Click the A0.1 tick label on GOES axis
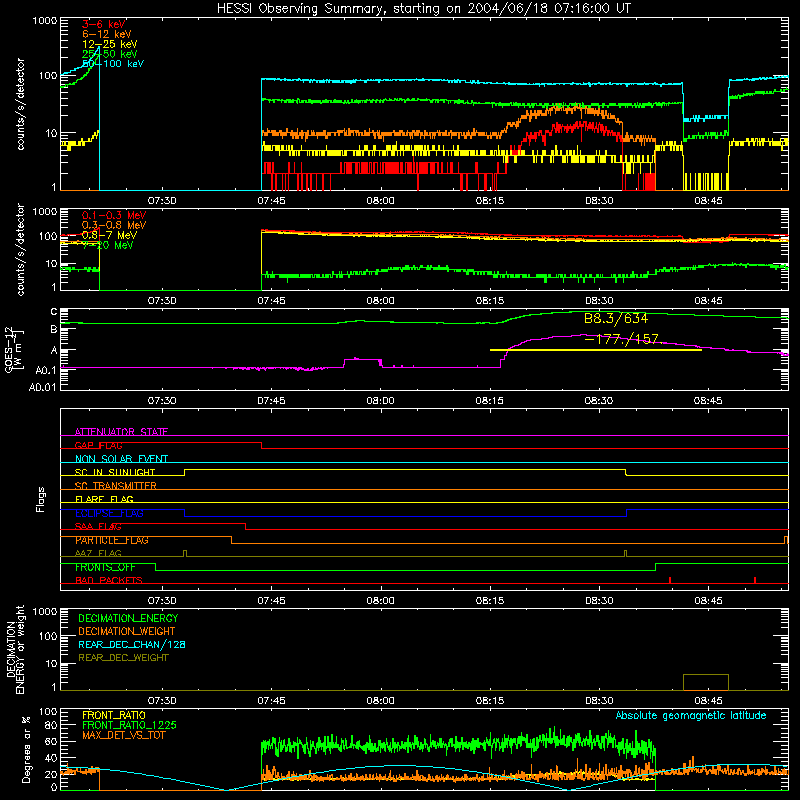 (46, 370)
